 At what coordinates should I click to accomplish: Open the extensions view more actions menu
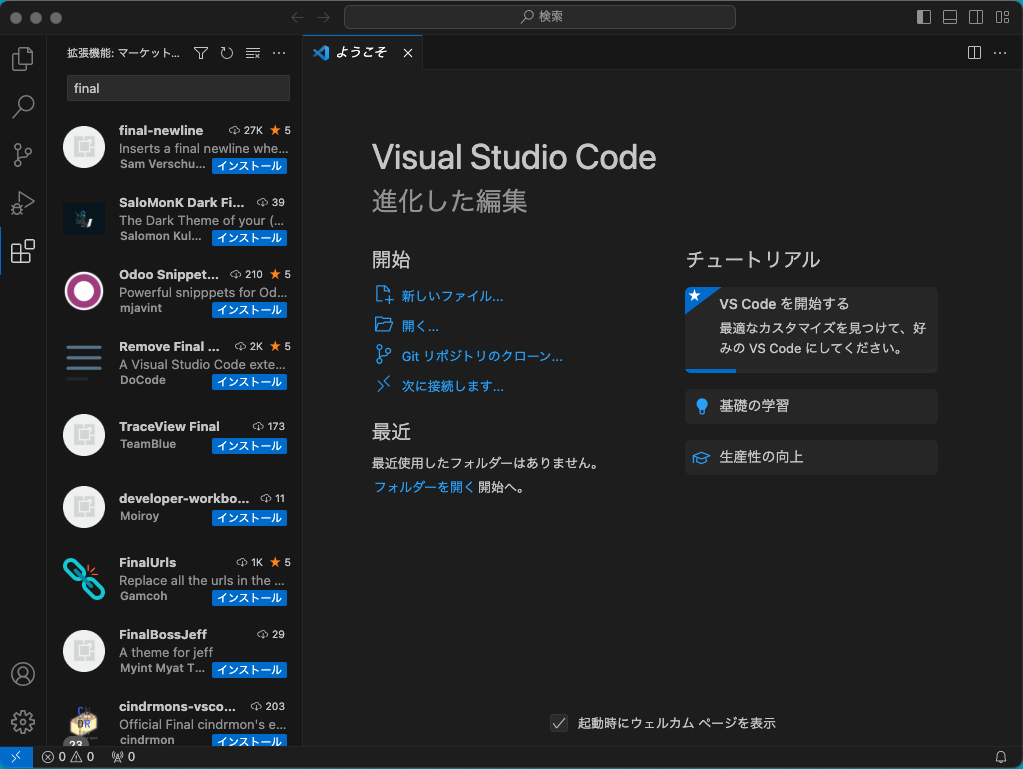[x=279, y=53]
